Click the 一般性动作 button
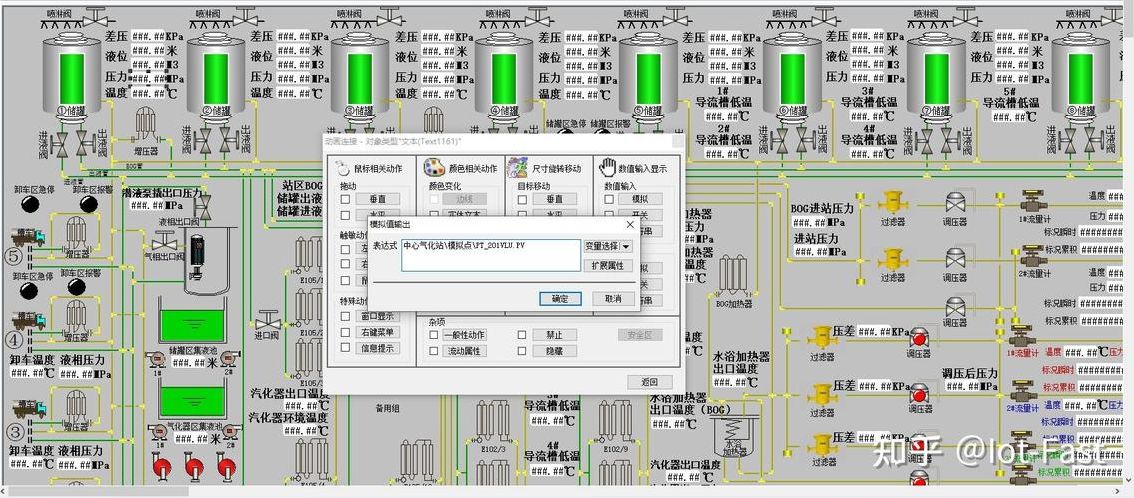 pyautogui.click(x=464, y=335)
